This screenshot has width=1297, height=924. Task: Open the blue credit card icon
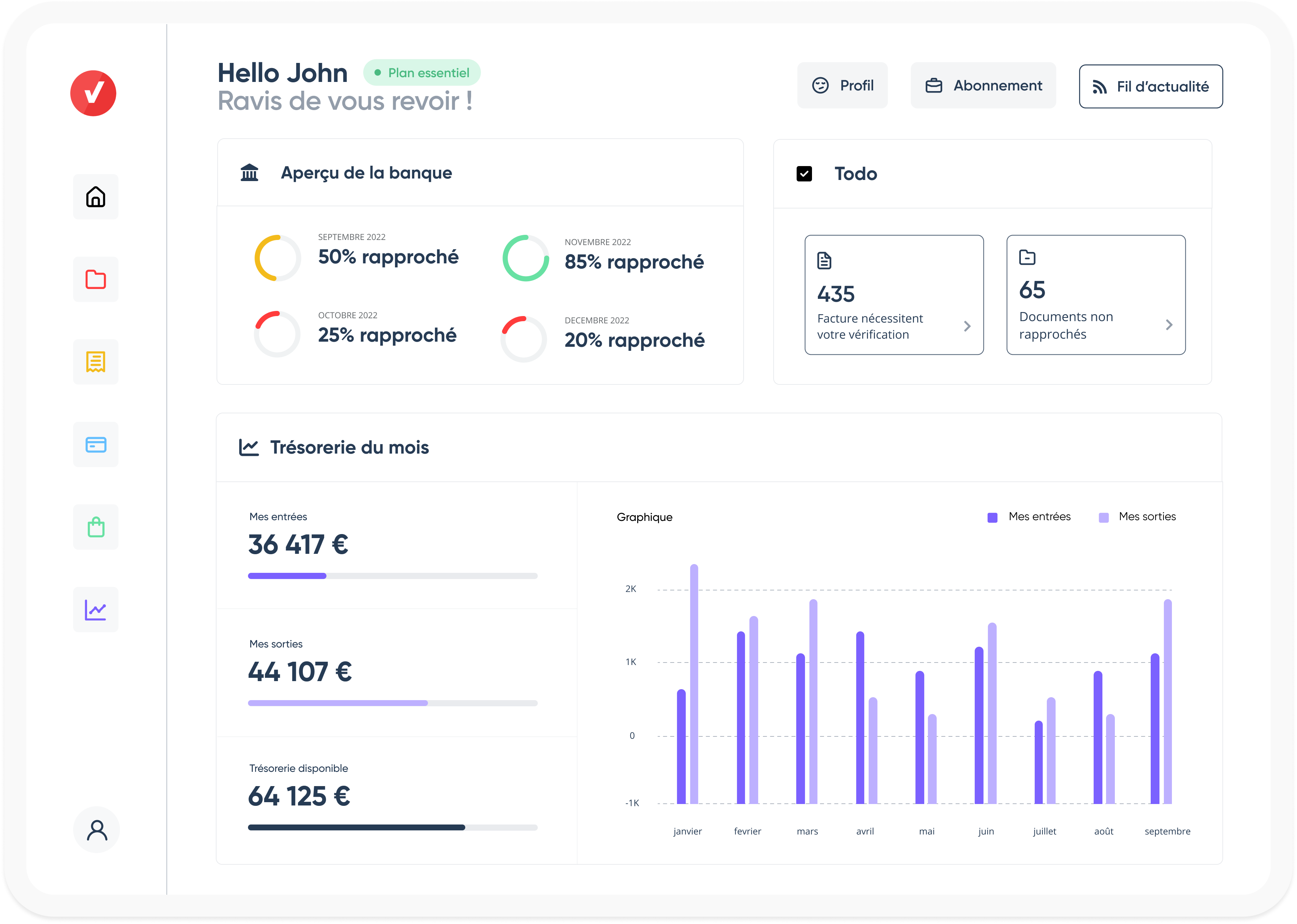point(95,444)
